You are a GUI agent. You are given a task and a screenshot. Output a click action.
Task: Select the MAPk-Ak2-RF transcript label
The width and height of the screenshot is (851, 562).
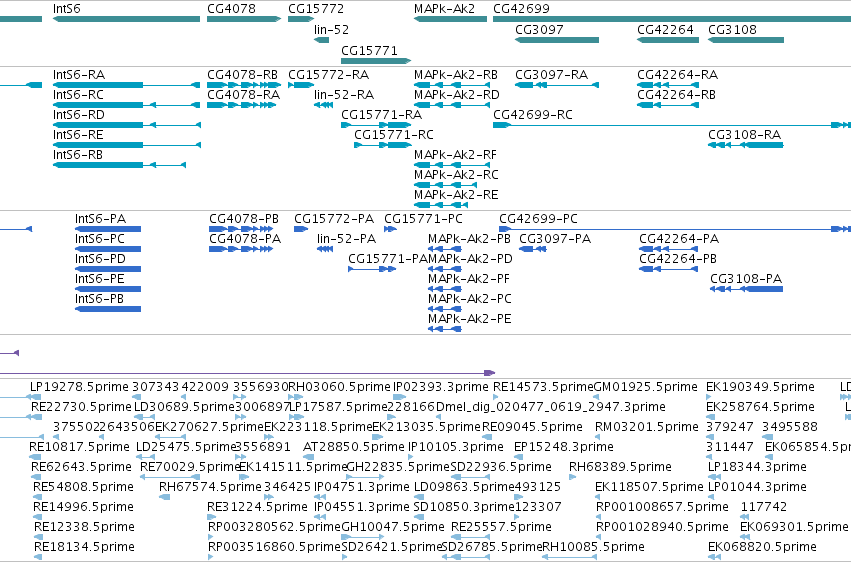tap(455, 155)
